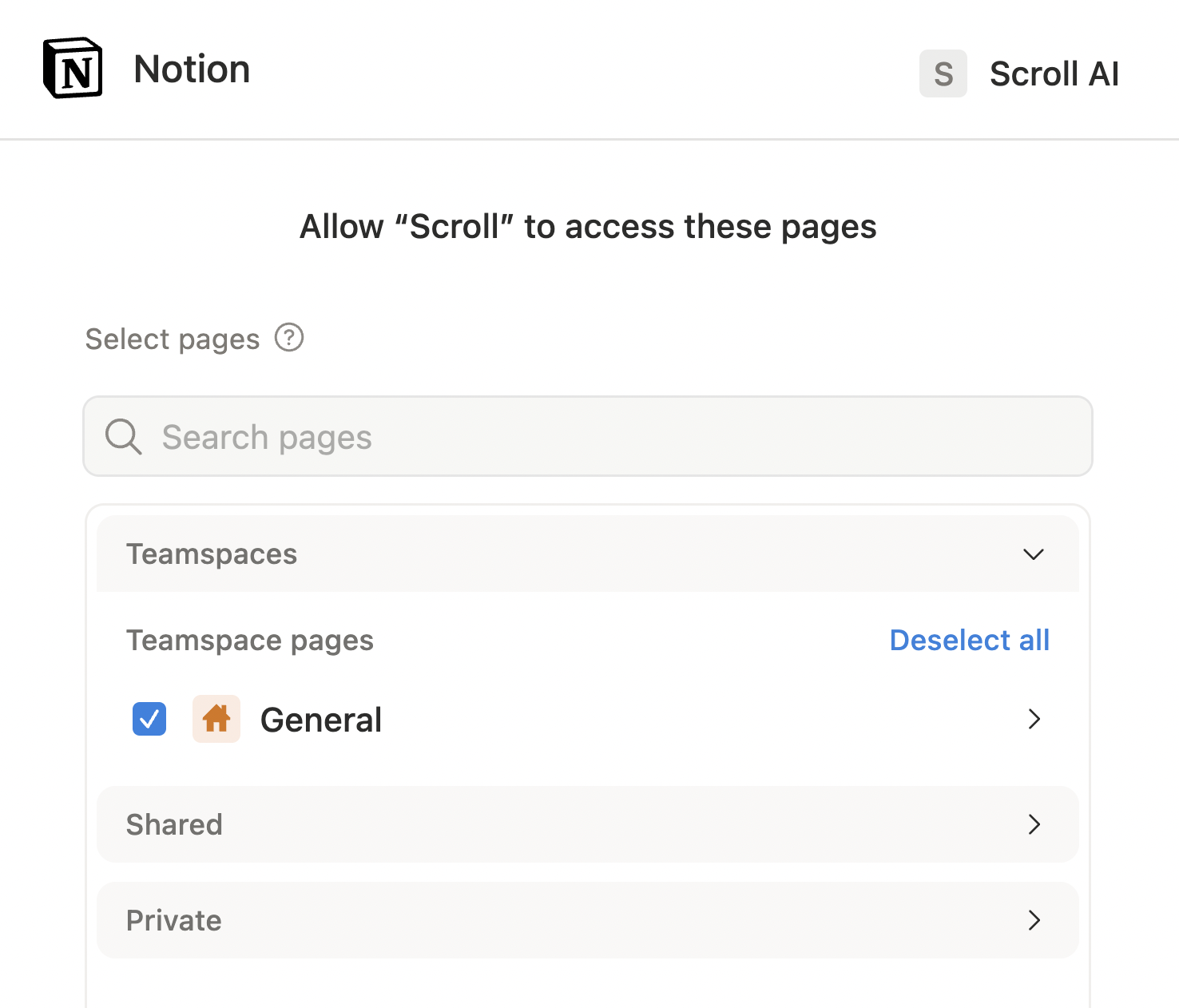Screen dimensions: 1179x1008
Task: Click the Select pages label
Action: (173, 339)
